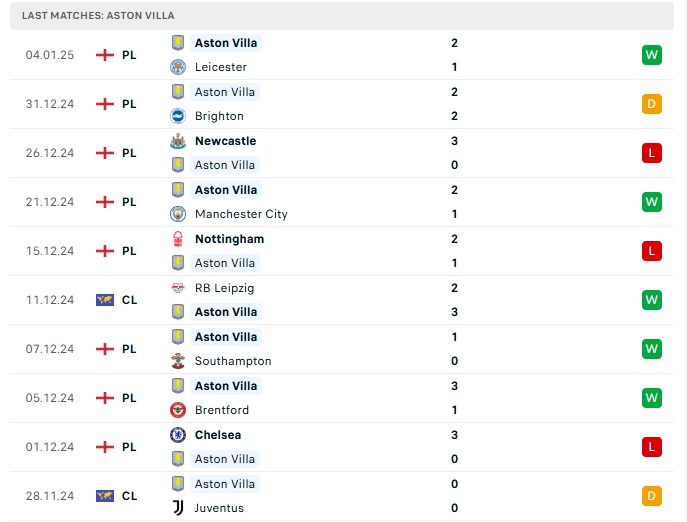Click the D badge for Brighton match
Screen dimensions: 687x522
click(652, 104)
